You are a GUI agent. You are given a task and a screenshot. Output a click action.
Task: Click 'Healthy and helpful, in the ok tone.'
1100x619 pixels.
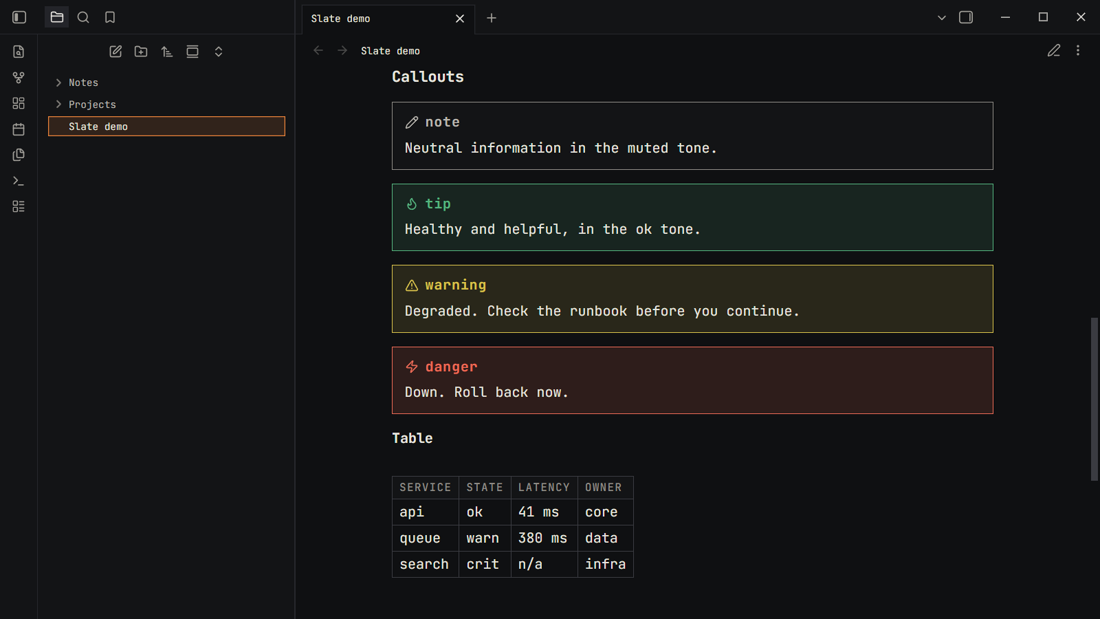[x=553, y=229]
